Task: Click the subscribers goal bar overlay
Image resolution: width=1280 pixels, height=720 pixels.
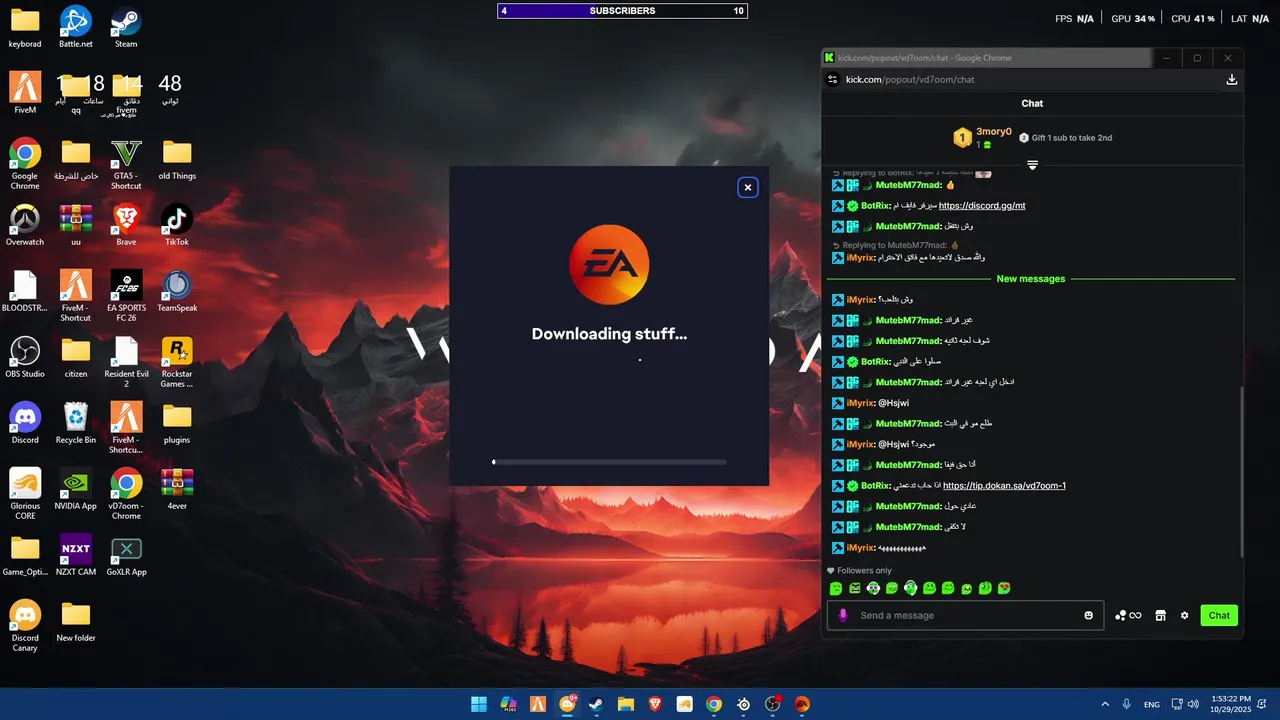Action: (x=622, y=11)
